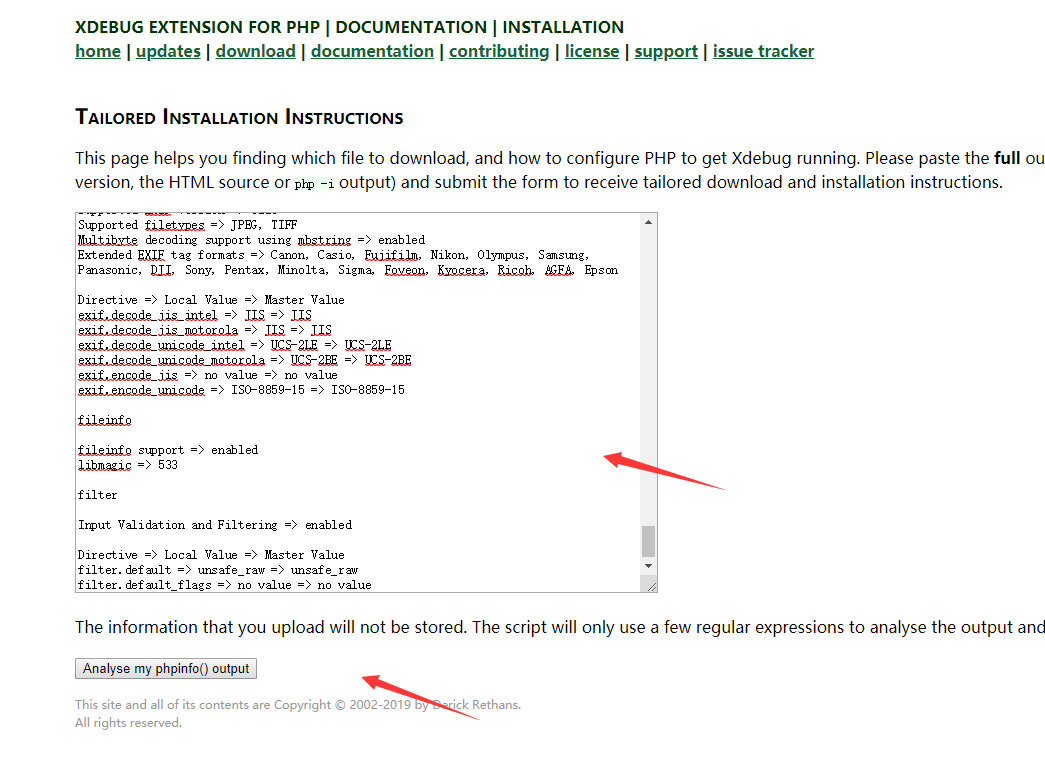Click 'Input Validation and Filtering' line
The height and width of the screenshot is (763, 1045).
(x=215, y=525)
